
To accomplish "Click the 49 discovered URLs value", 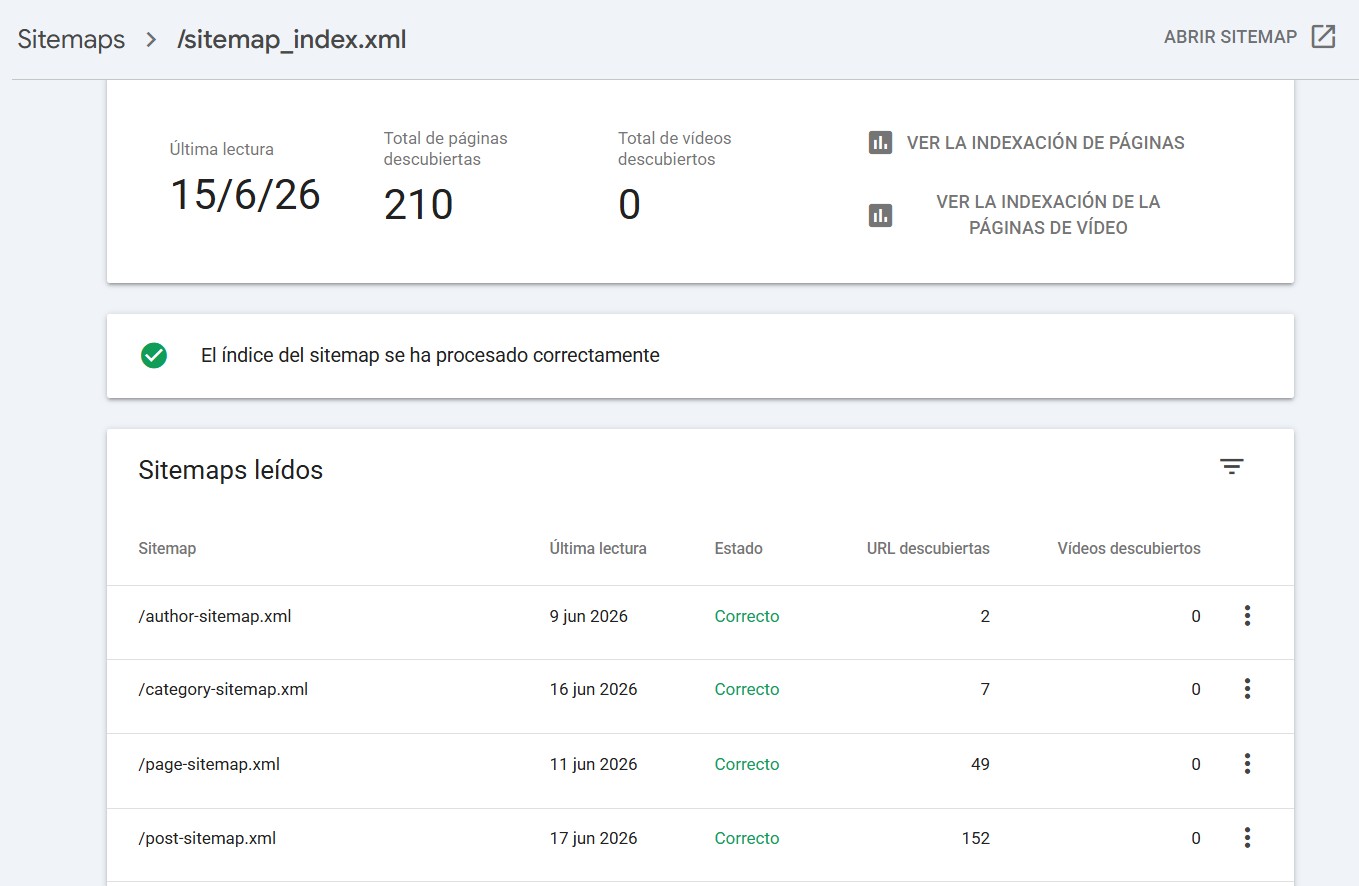I will click(x=980, y=764).
